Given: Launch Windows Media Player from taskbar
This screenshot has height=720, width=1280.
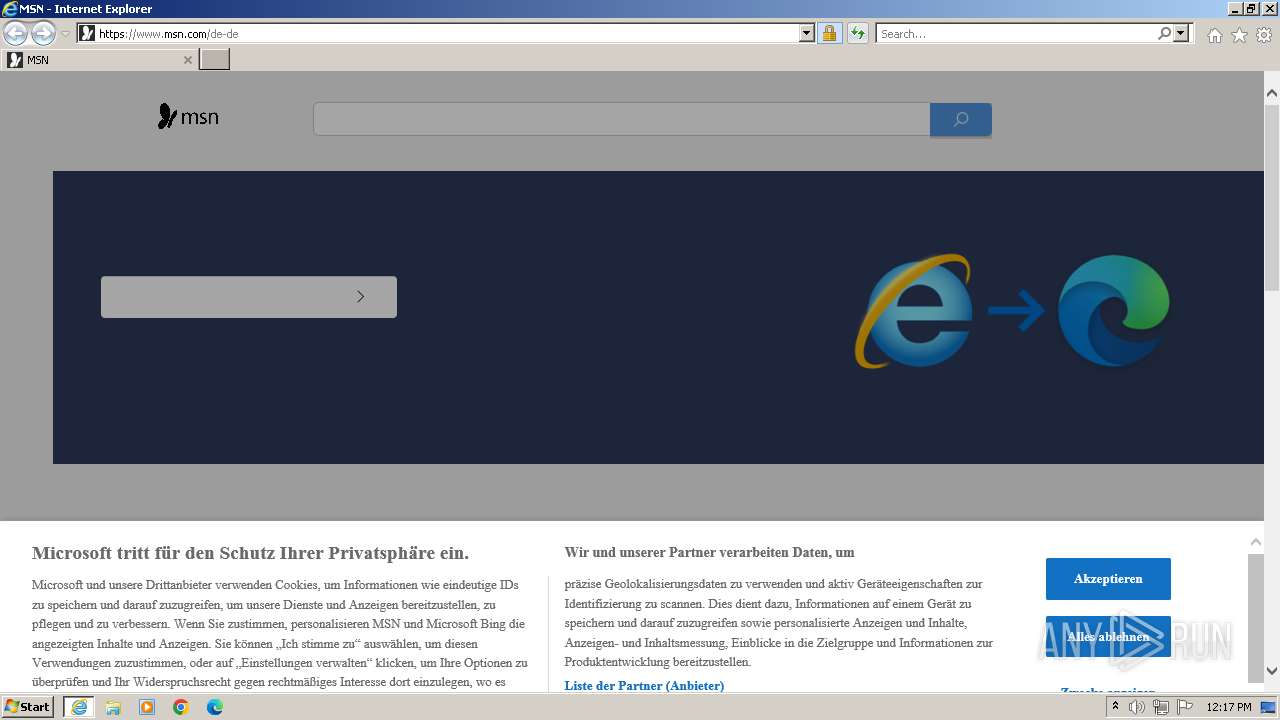Looking at the screenshot, I should coord(147,707).
